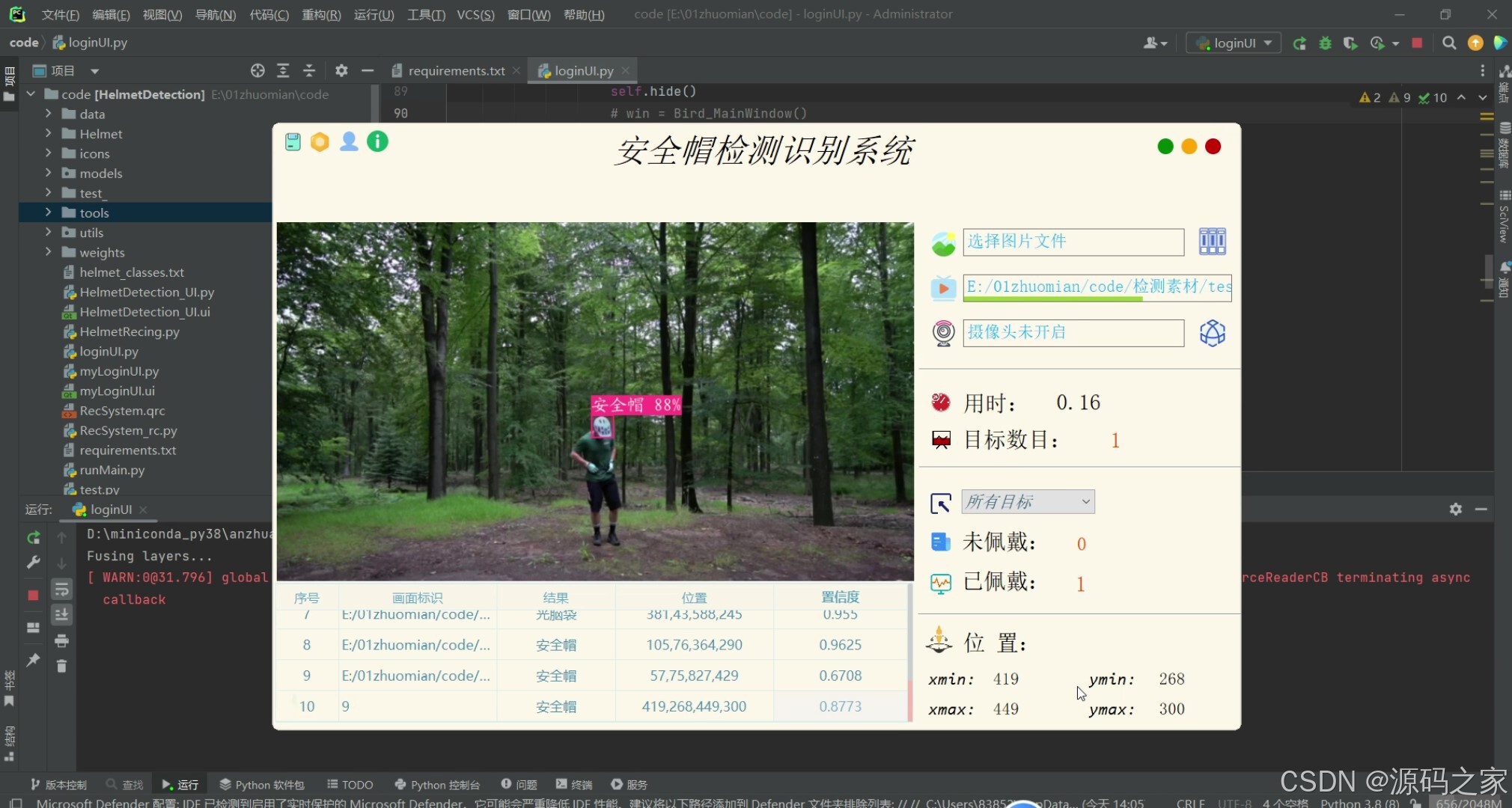Click the video file play icon

point(943,287)
